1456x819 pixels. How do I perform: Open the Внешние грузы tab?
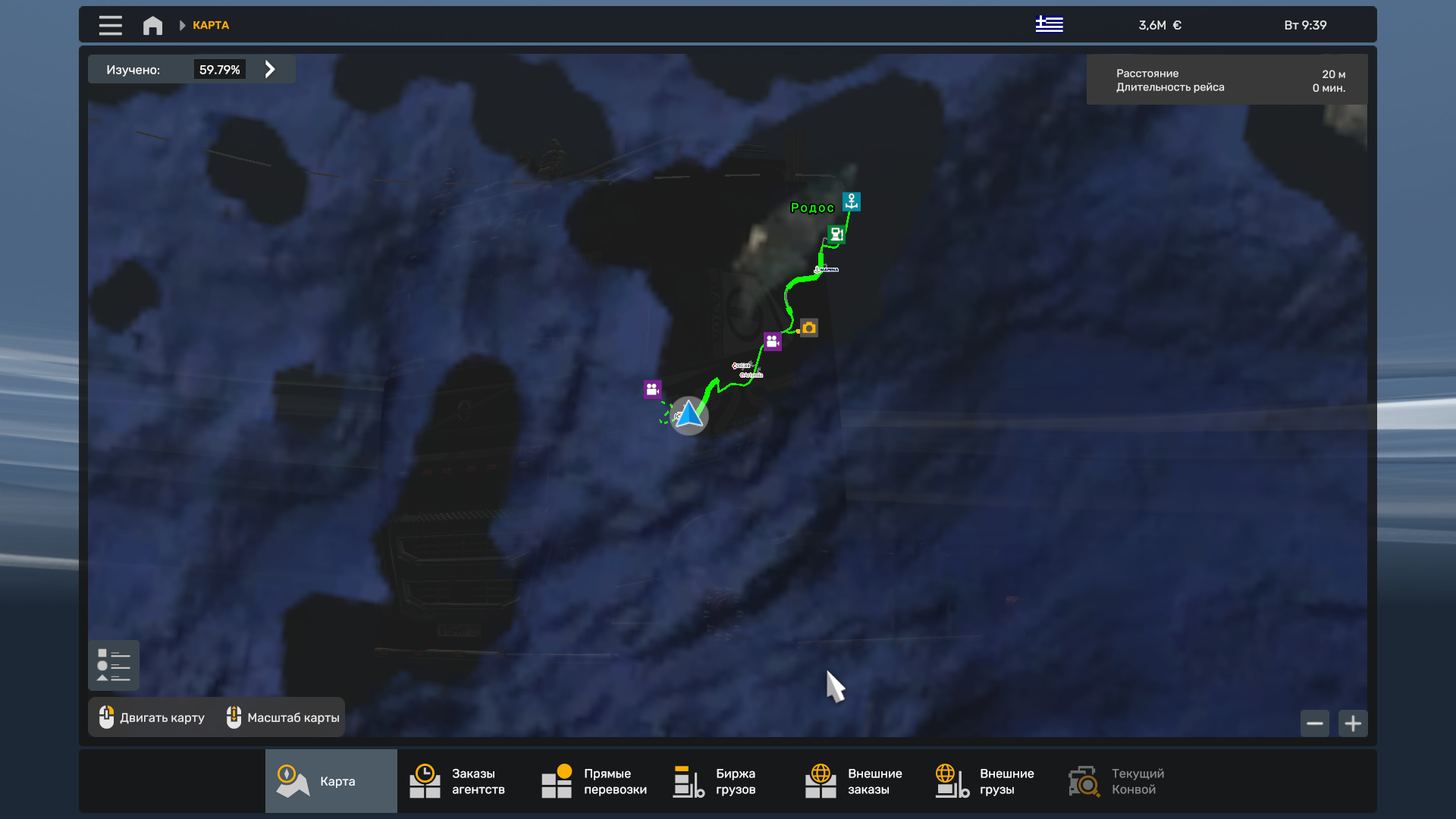(x=990, y=781)
